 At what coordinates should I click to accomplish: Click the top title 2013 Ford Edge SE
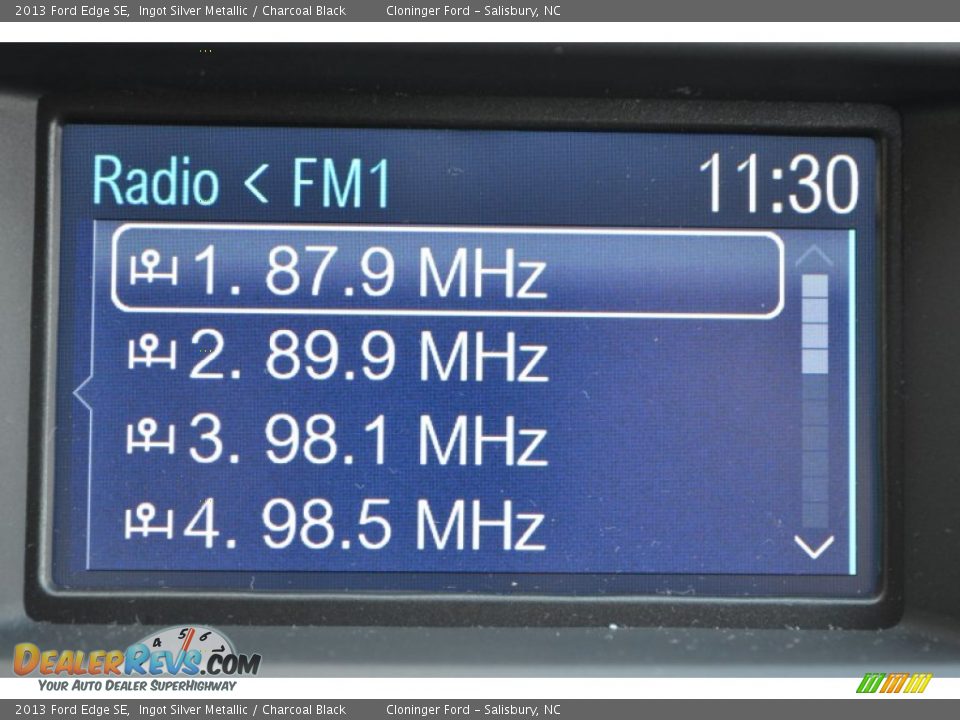tap(72, 10)
